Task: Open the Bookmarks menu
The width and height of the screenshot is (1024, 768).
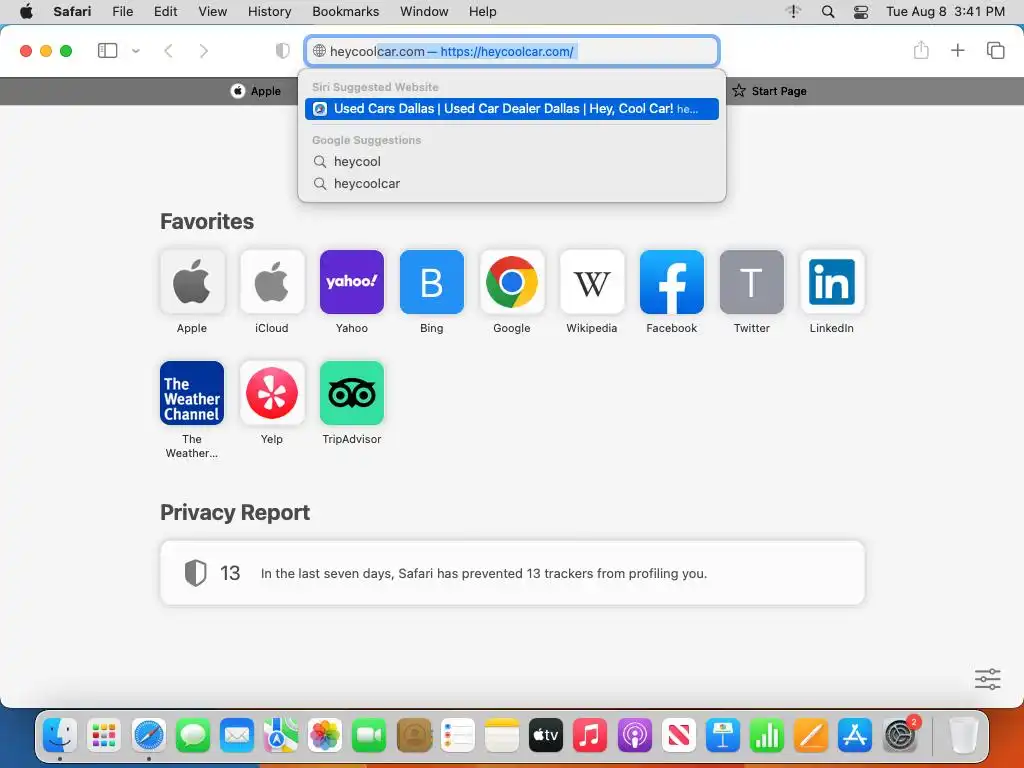Action: 345,11
